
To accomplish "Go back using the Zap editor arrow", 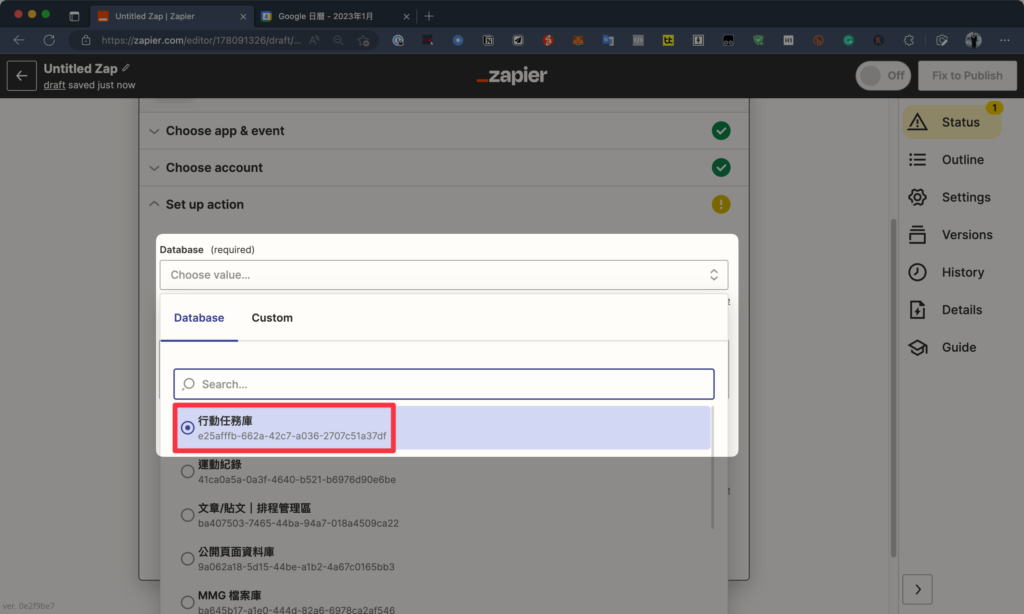I will point(22,76).
